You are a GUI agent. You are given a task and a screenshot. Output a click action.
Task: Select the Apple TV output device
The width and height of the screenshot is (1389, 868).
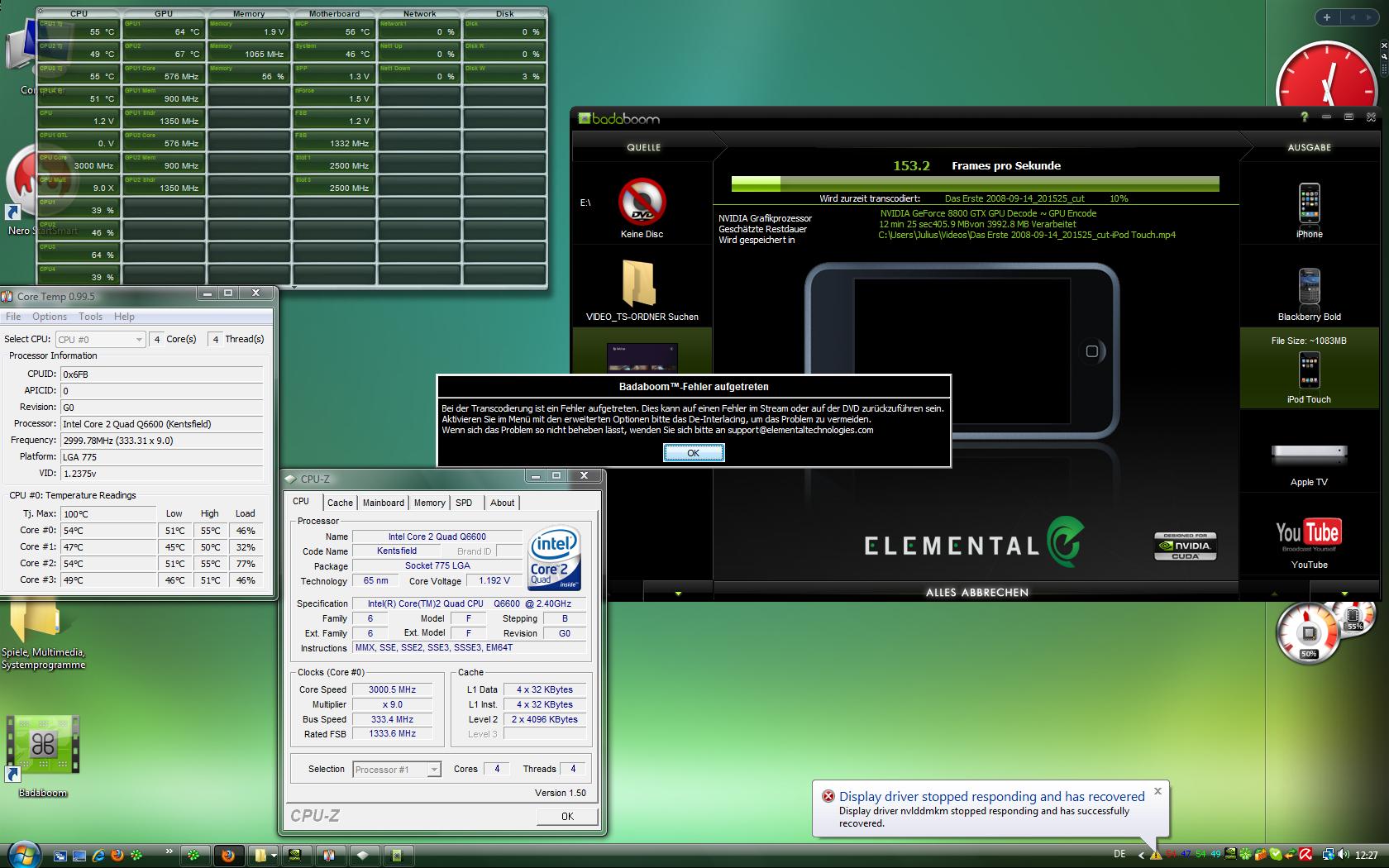pos(1309,453)
